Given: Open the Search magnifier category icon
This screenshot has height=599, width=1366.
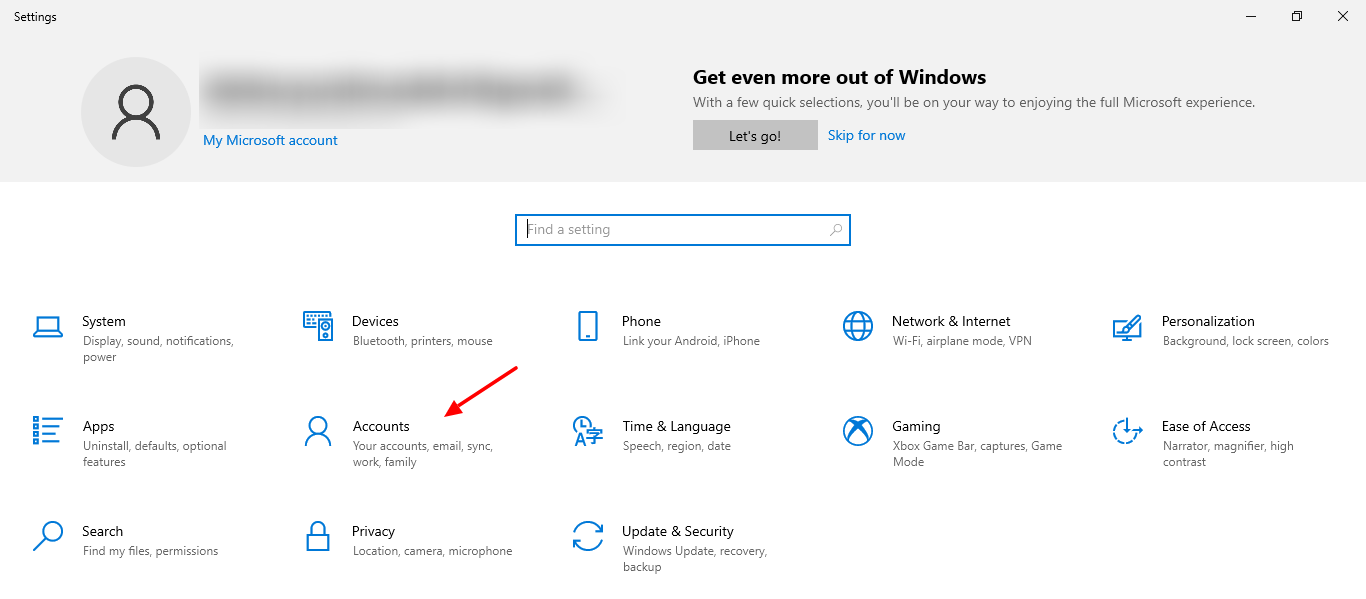Looking at the screenshot, I should coord(48,536).
